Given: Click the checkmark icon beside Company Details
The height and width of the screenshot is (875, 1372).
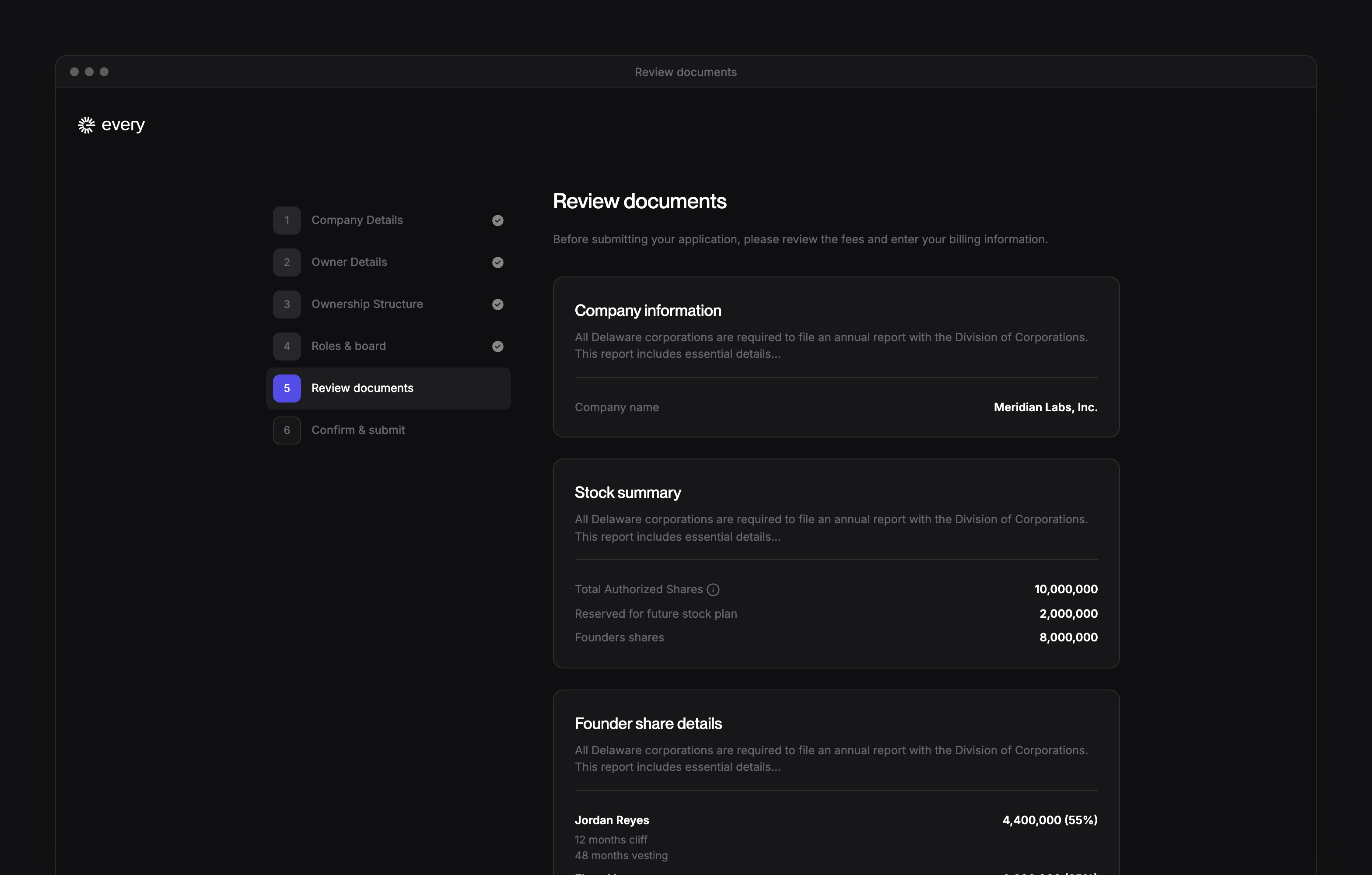Looking at the screenshot, I should pyautogui.click(x=497, y=220).
